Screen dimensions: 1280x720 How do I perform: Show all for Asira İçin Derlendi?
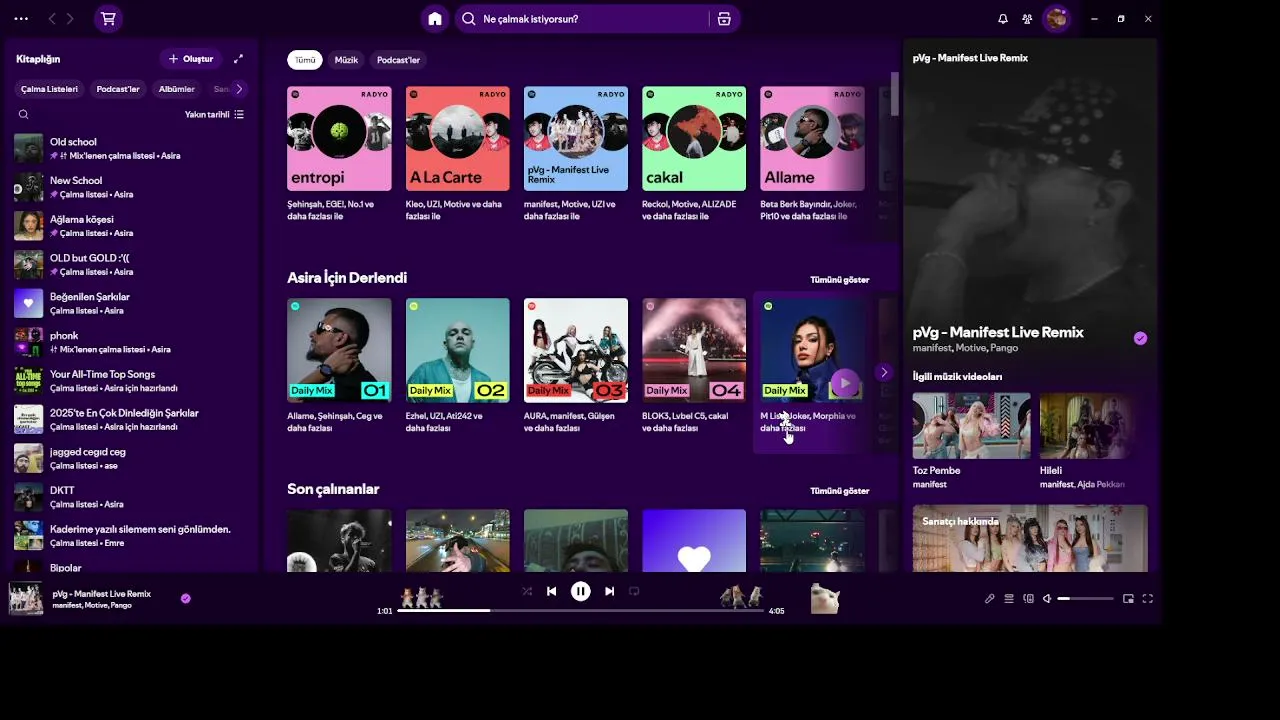click(839, 280)
